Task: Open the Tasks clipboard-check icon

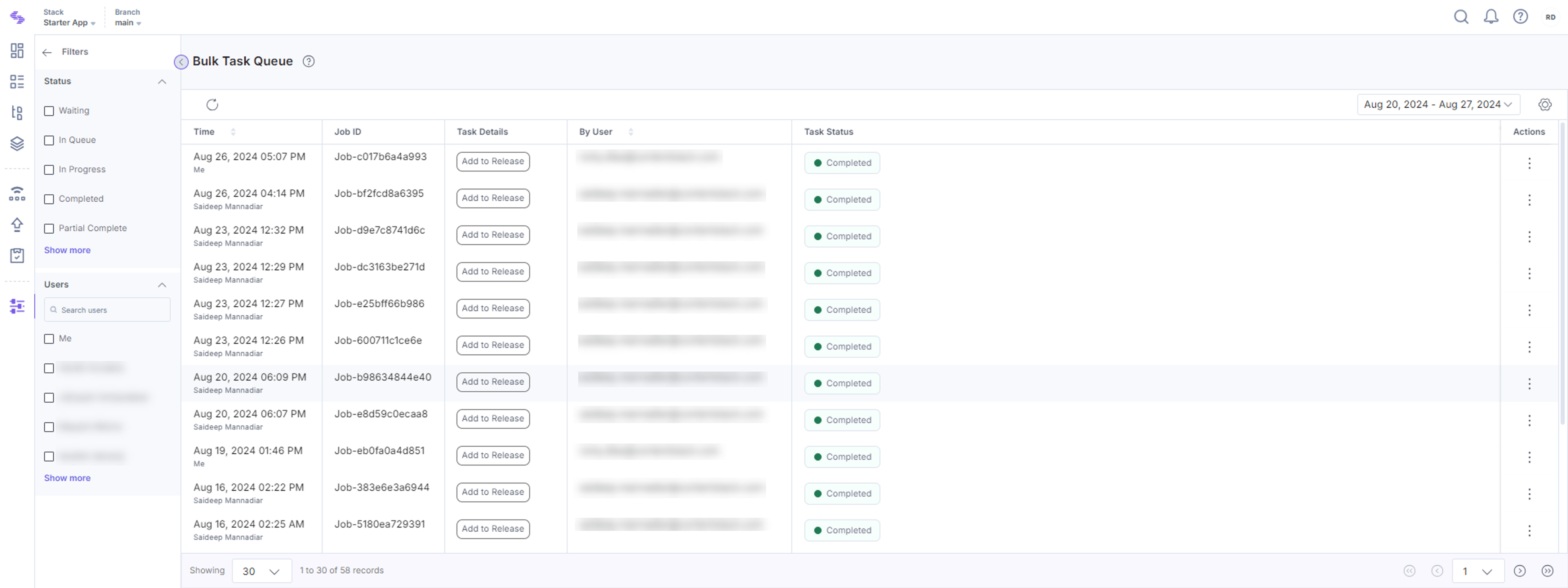Action: (17, 256)
